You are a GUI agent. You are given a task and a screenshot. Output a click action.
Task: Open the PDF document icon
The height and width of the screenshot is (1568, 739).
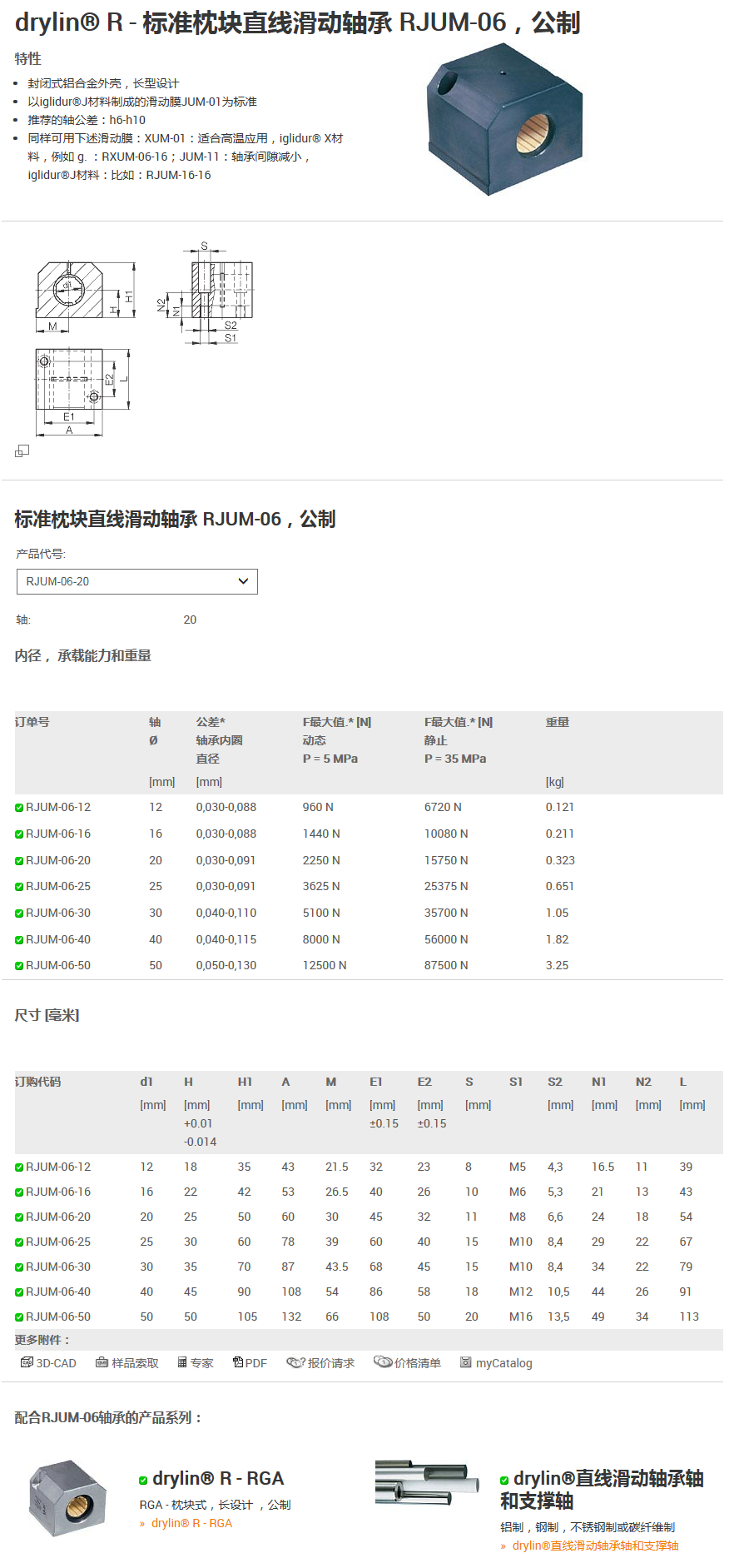click(238, 1362)
